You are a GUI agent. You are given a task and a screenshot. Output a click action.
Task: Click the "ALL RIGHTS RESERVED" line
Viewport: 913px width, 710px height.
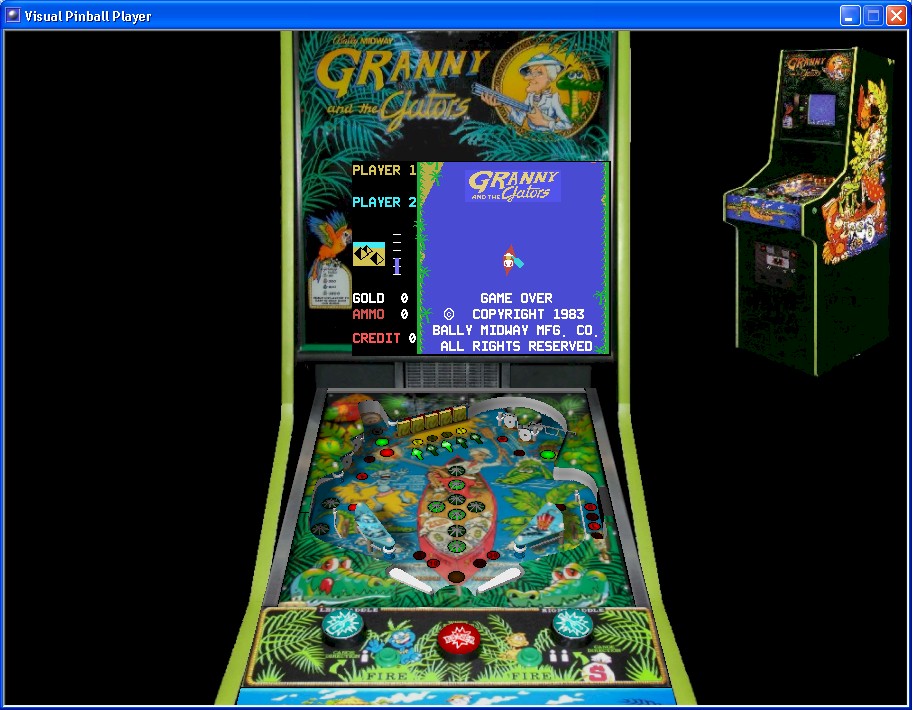click(x=516, y=346)
